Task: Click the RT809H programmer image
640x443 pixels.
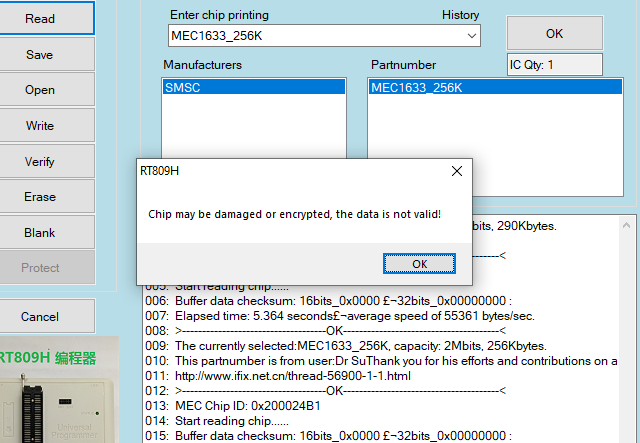Action: (x=59, y=390)
